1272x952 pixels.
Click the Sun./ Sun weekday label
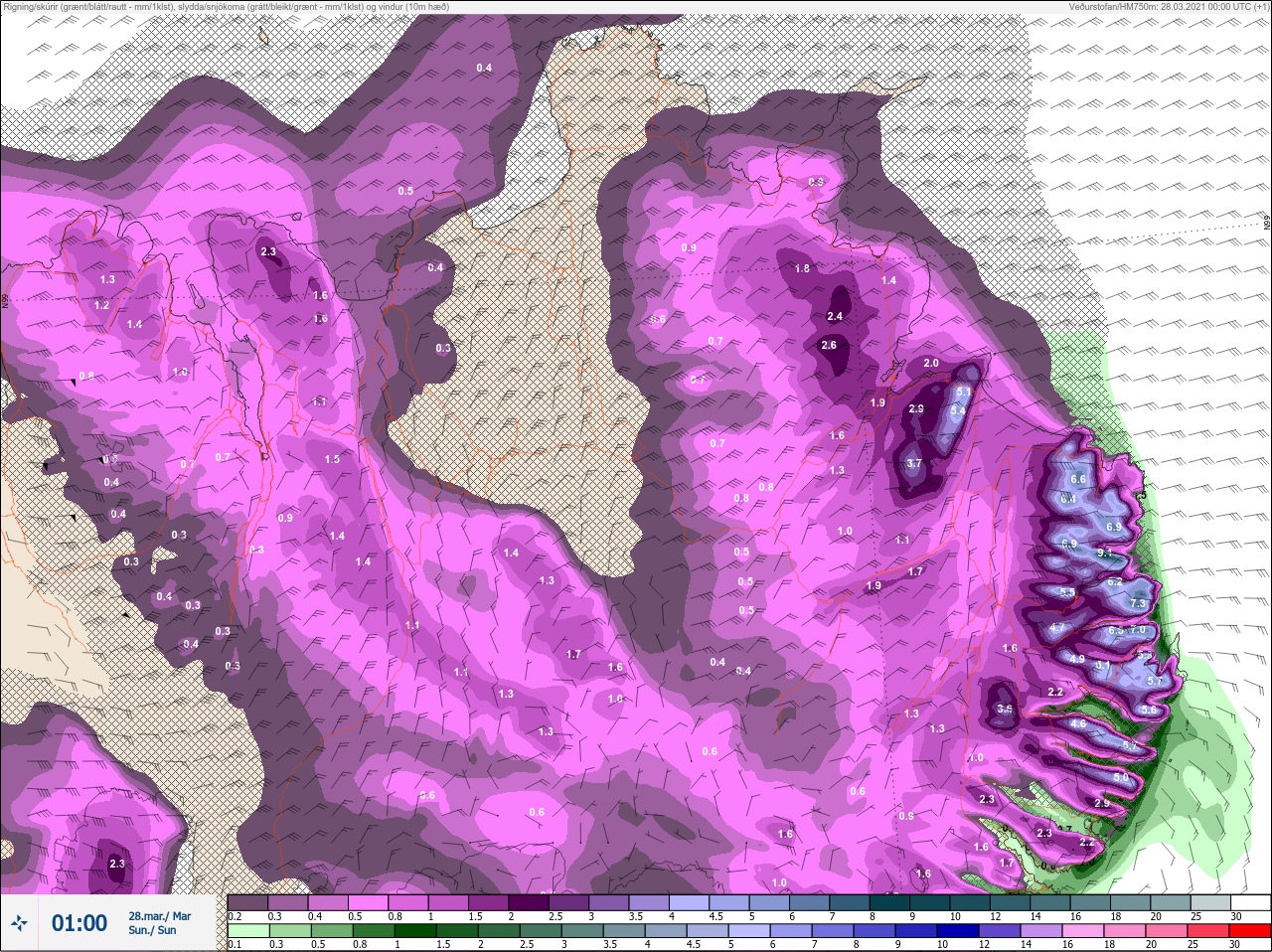pyautogui.click(x=153, y=930)
